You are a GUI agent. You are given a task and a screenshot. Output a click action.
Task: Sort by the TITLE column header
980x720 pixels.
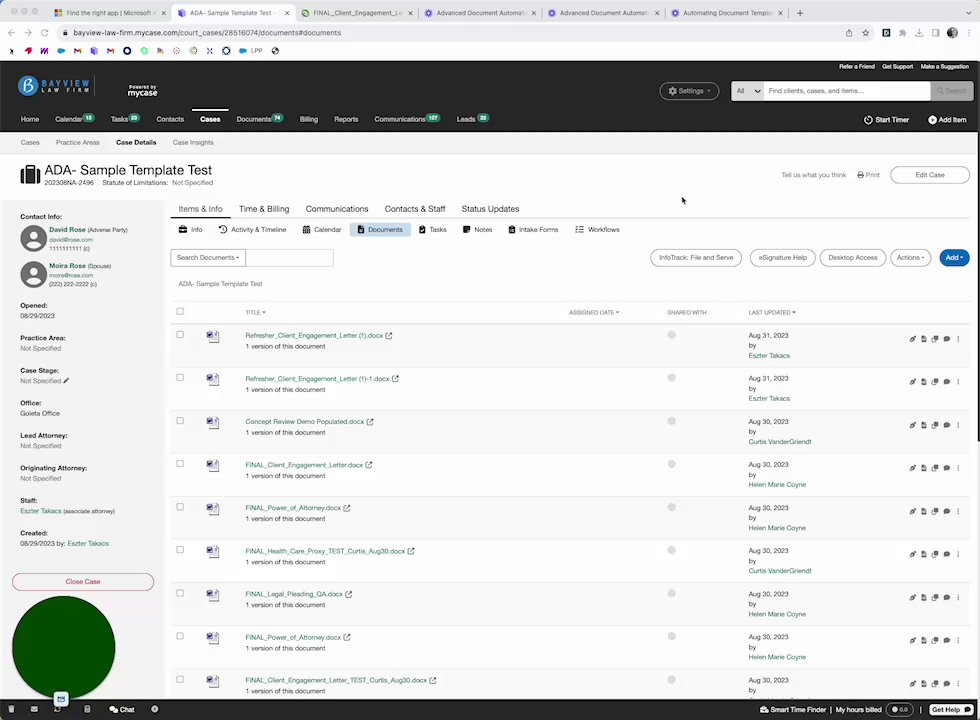click(x=255, y=312)
